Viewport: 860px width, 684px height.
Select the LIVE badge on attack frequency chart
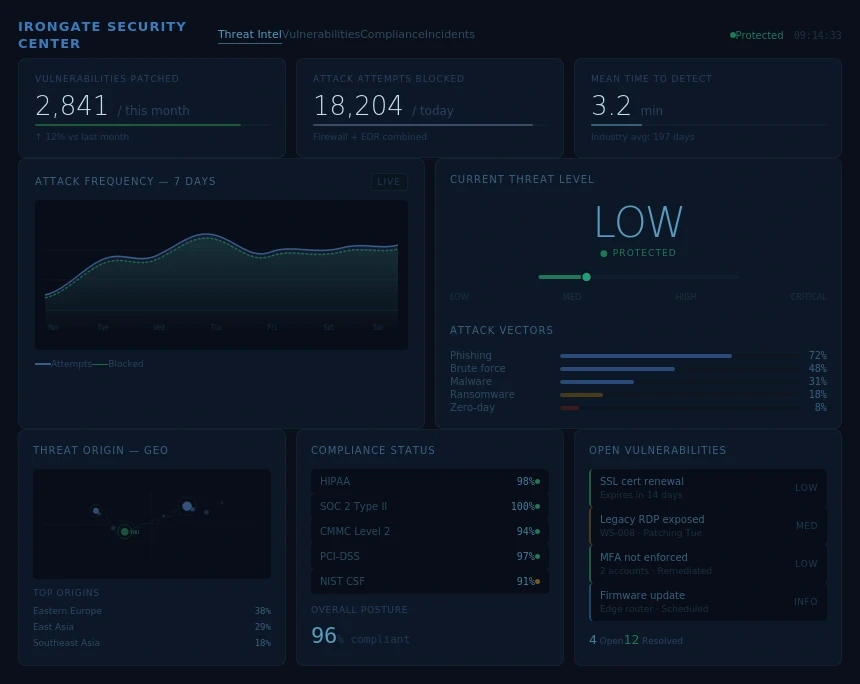coord(389,182)
